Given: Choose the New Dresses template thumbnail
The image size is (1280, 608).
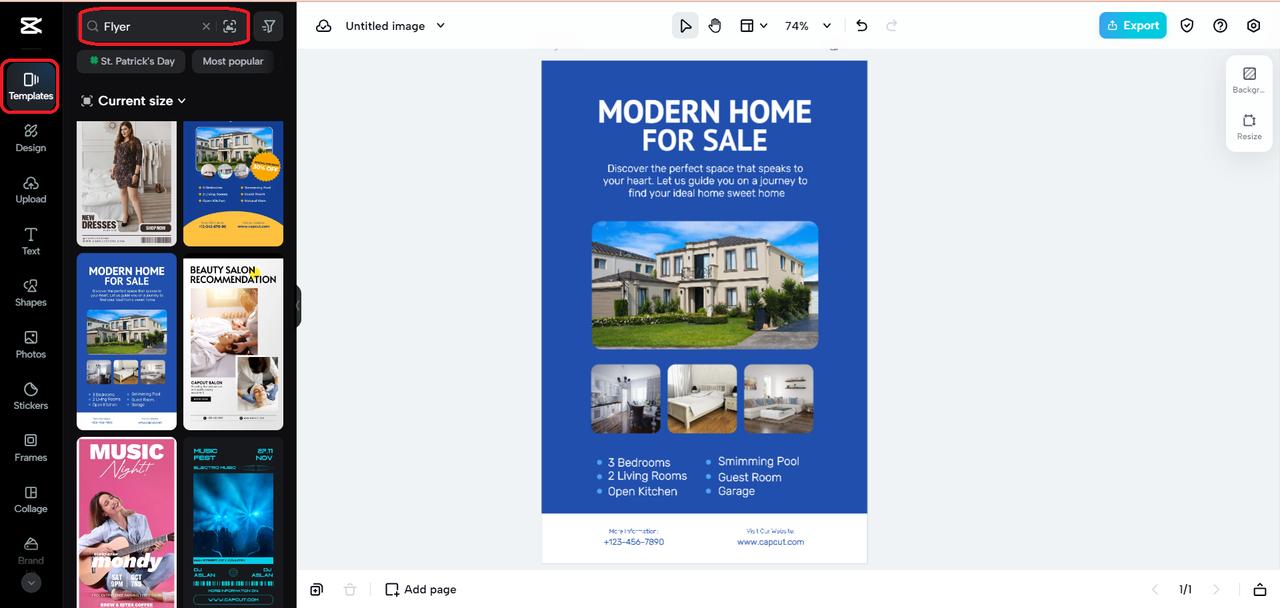Looking at the screenshot, I should click(127, 183).
